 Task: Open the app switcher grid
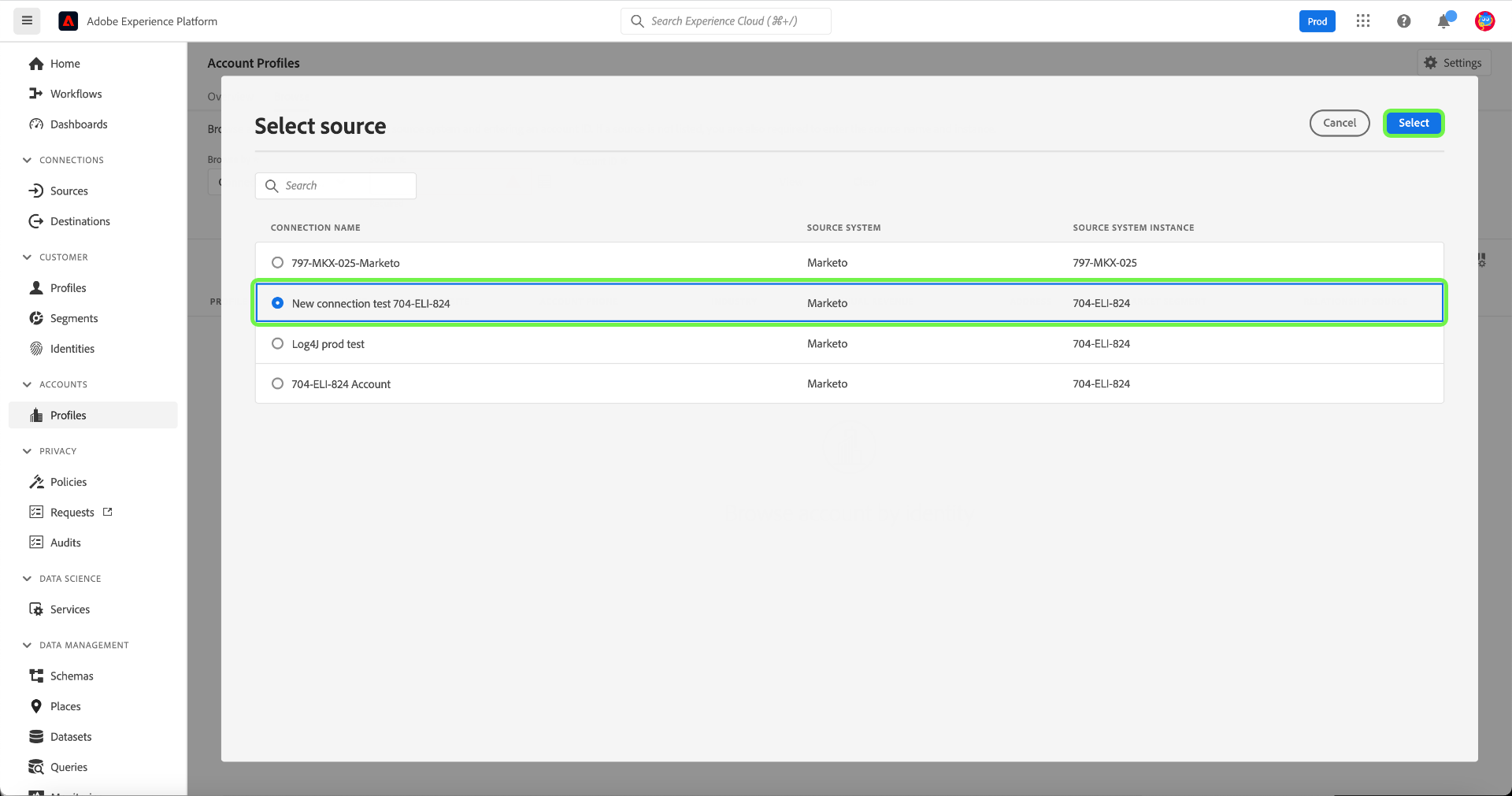click(x=1363, y=21)
